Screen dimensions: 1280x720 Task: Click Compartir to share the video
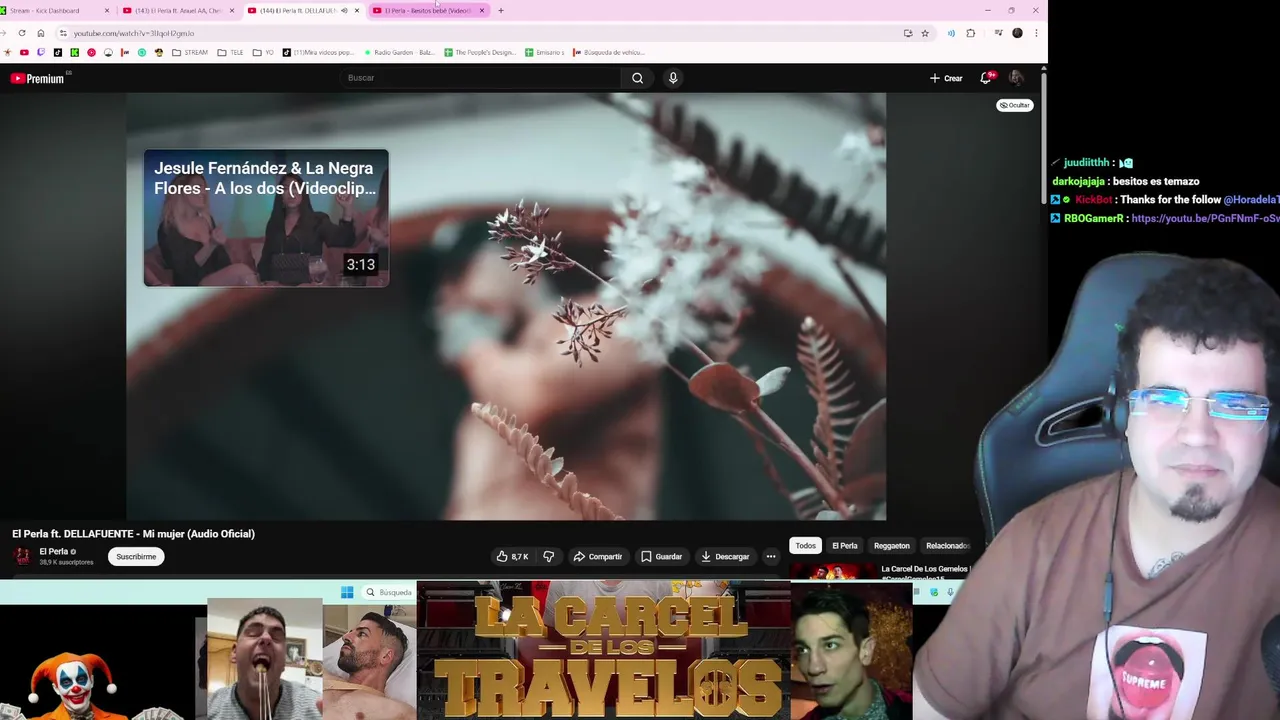[x=598, y=556]
